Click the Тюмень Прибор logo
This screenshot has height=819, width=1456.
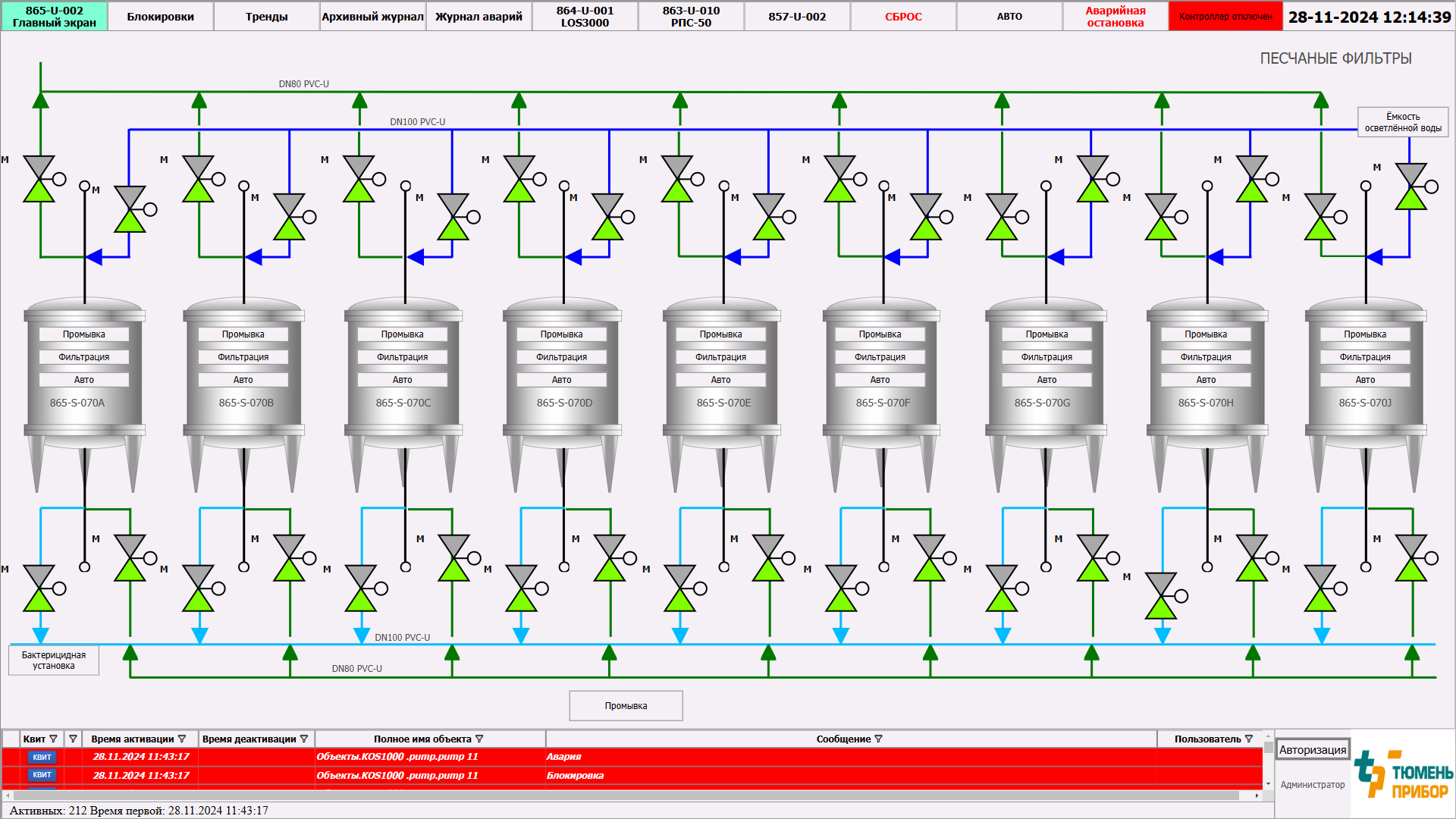1403,773
